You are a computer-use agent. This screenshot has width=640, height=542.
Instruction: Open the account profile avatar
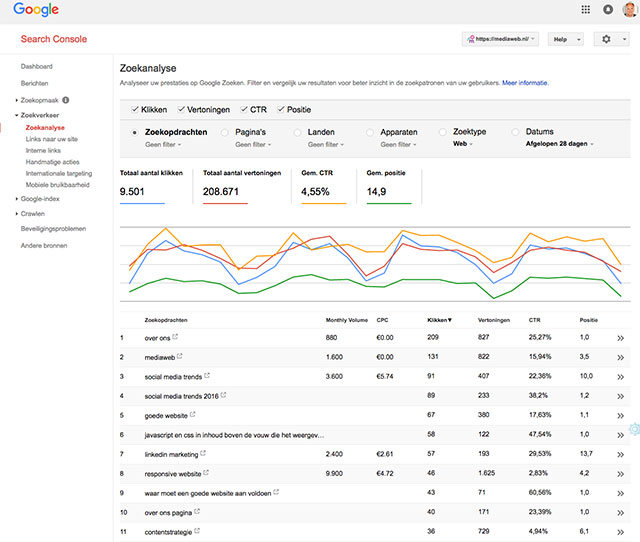tap(630, 9)
